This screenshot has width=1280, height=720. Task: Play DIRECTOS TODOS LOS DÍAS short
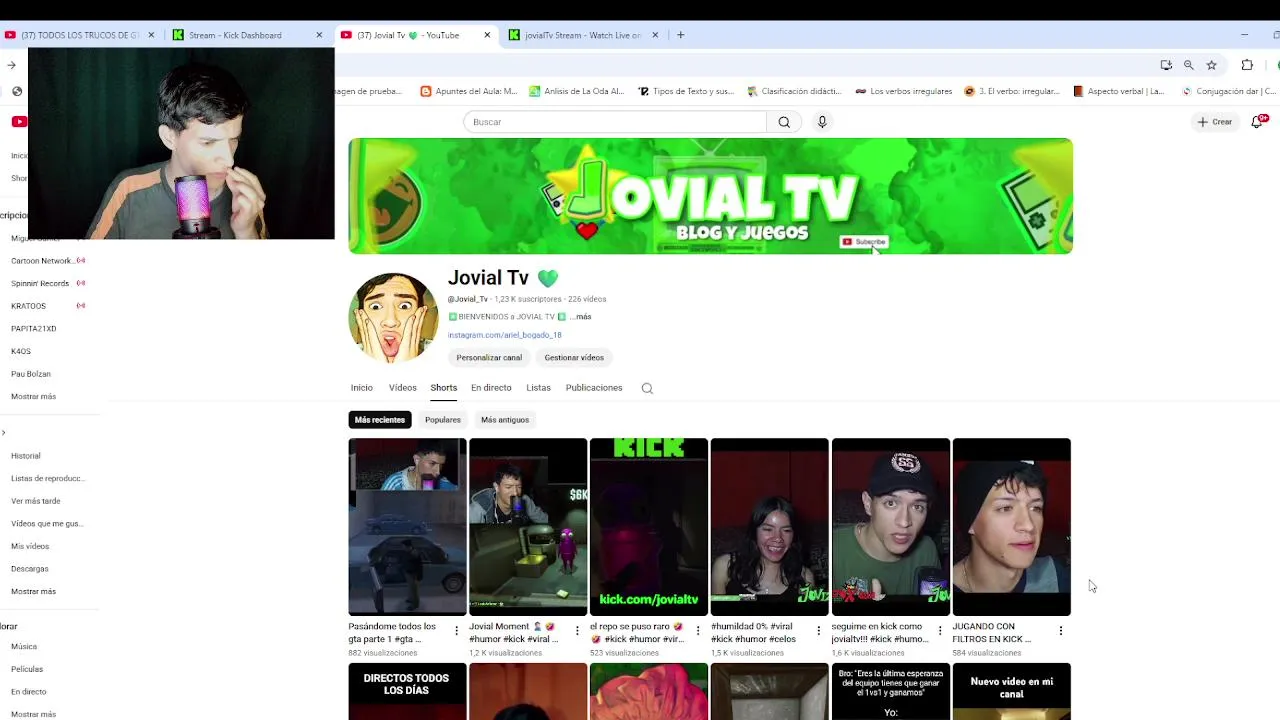407,692
